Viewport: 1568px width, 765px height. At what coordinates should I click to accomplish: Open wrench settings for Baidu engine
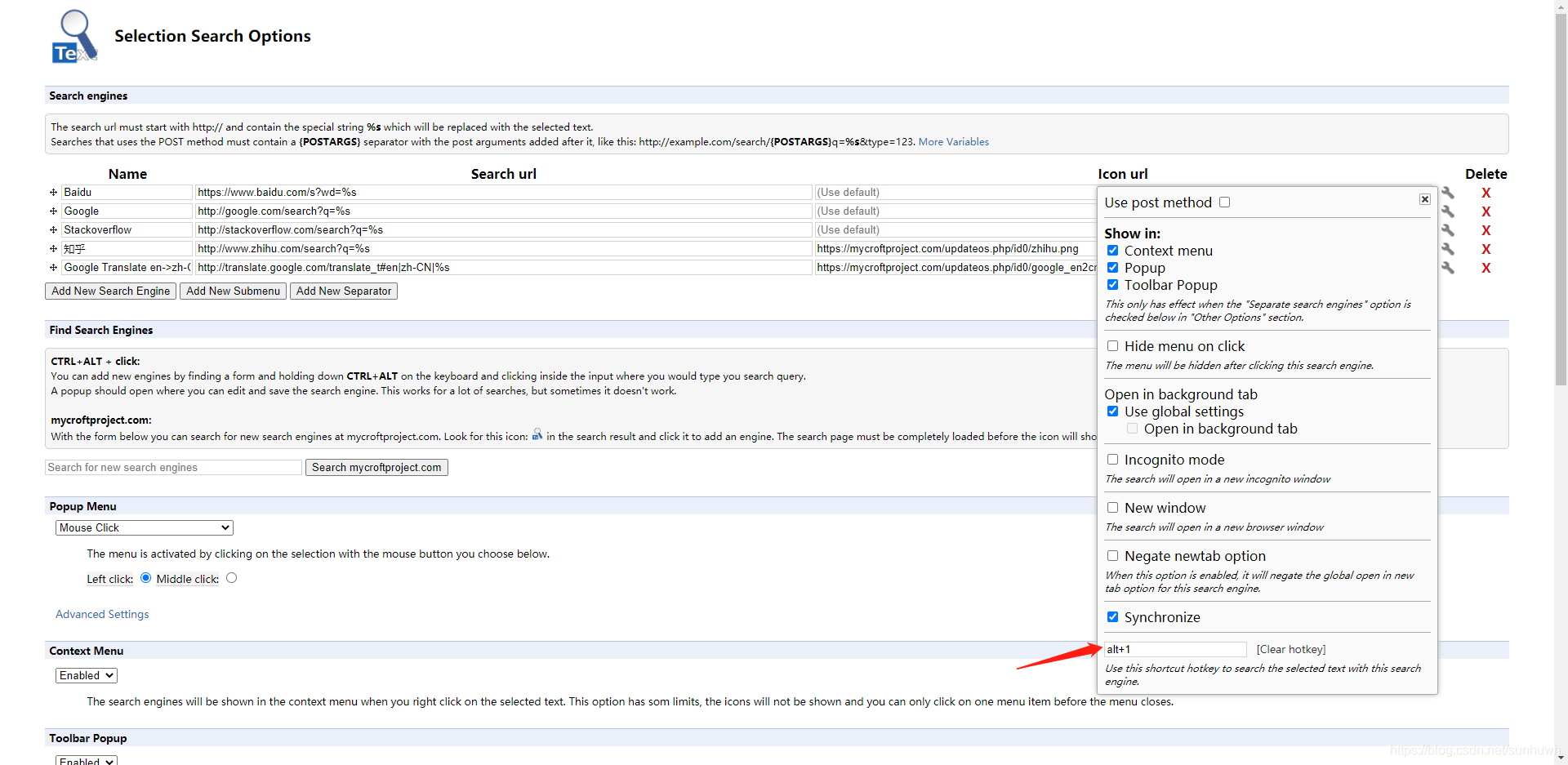click(1448, 193)
